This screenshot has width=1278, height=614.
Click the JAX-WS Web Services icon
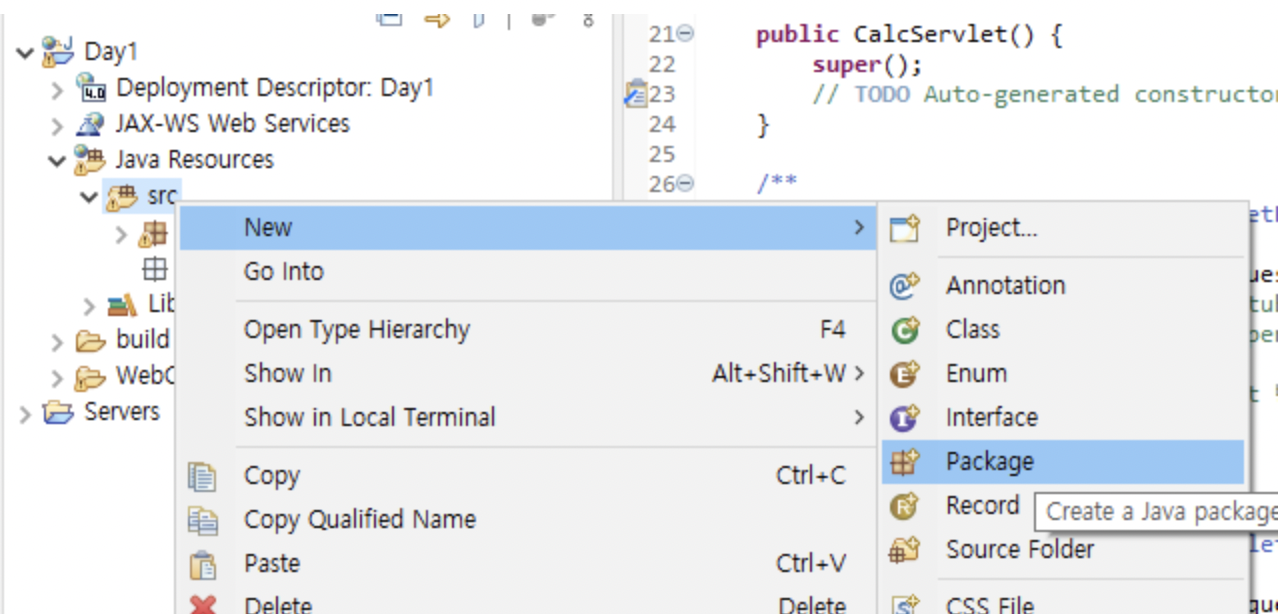click(92, 125)
